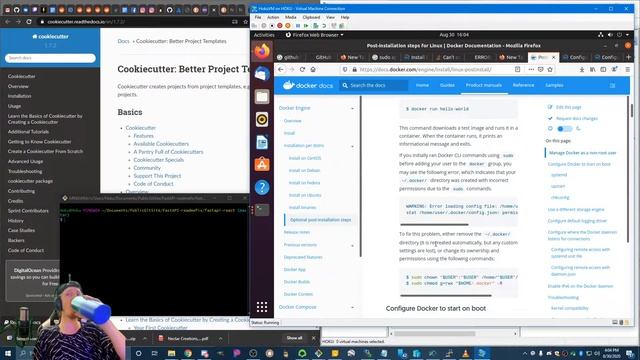Click 'Show all' in Chrome's downloads bar
This screenshot has width=640, height=360.
pyautogui.click(x=294, y=338)
